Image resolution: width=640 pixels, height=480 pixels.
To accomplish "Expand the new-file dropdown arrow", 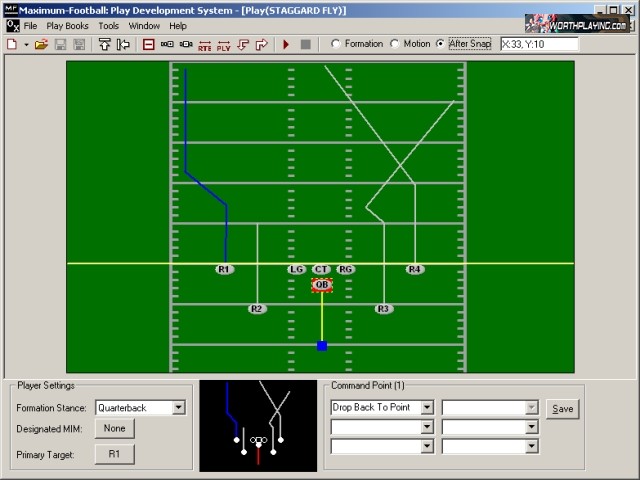I will pyautogui.click(x=26, y=44).
